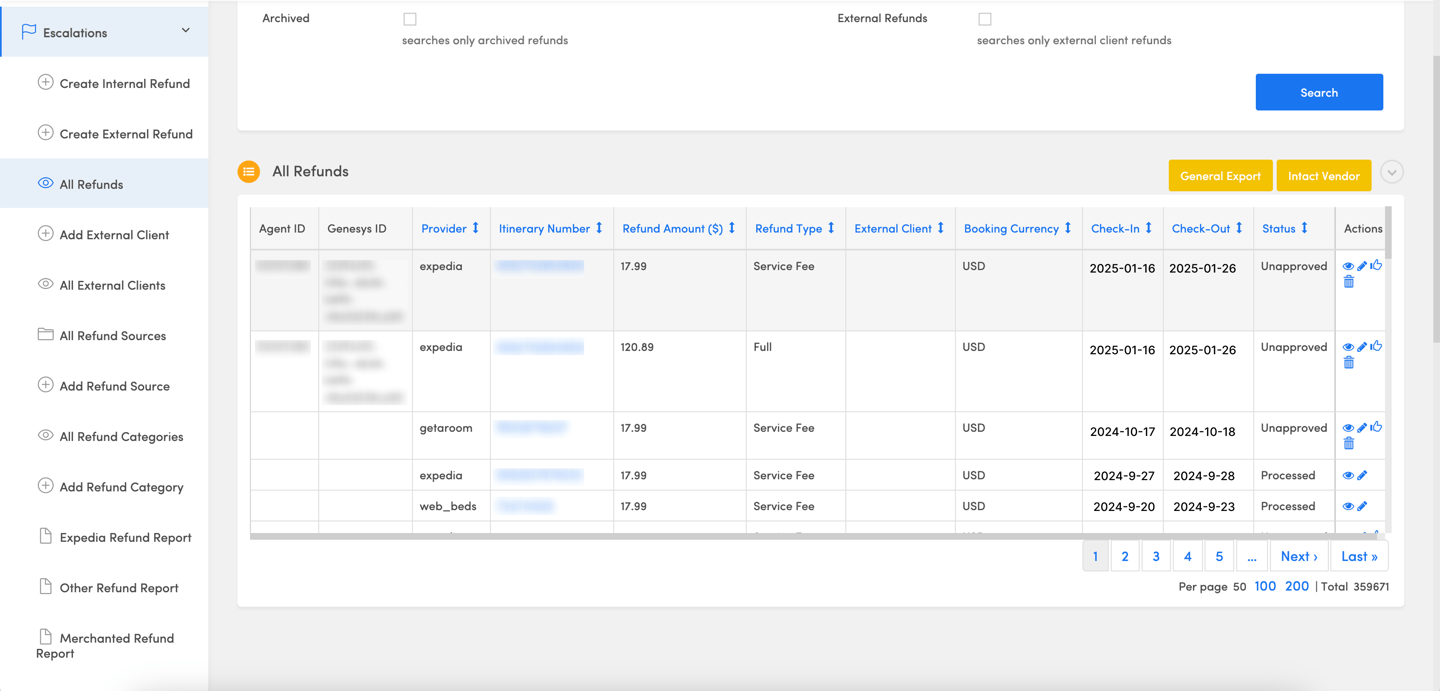Viewport: 1440px width, 691px height.
Task: View the 120.89 Full refund
Action: 1348,347
